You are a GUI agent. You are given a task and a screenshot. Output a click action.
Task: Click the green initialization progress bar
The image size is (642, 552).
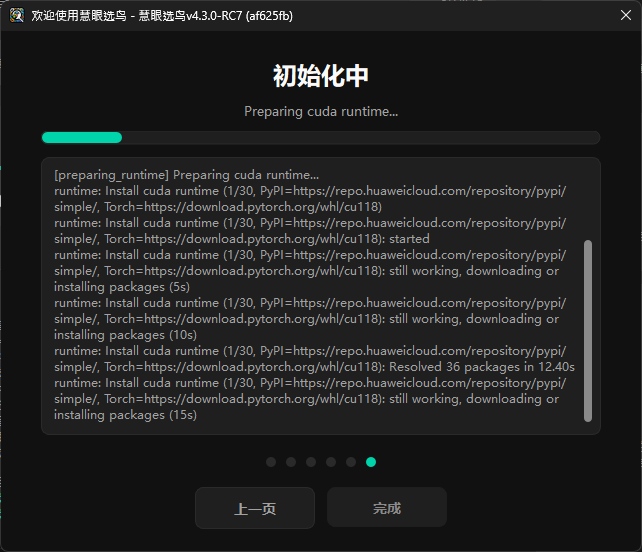coord(321,138)
